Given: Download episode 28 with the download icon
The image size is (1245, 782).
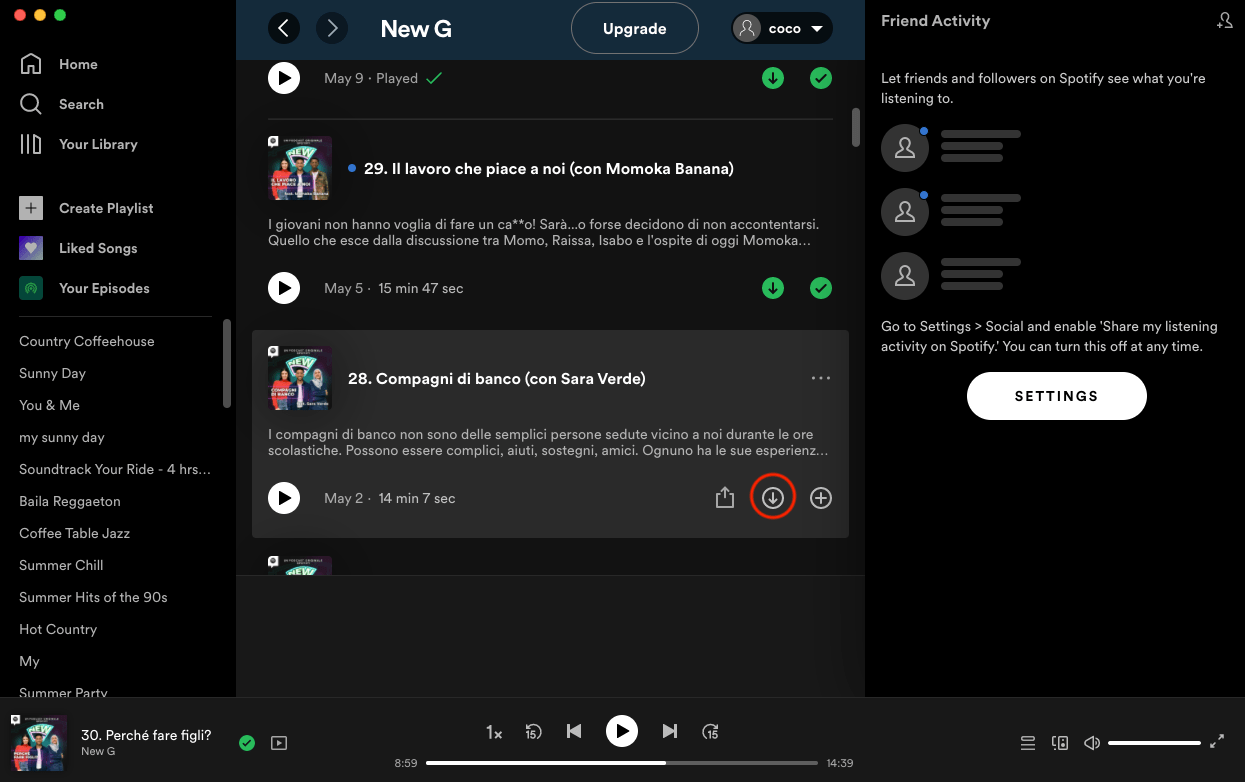Looking at the screenshot, I should [x=773, y=498].
